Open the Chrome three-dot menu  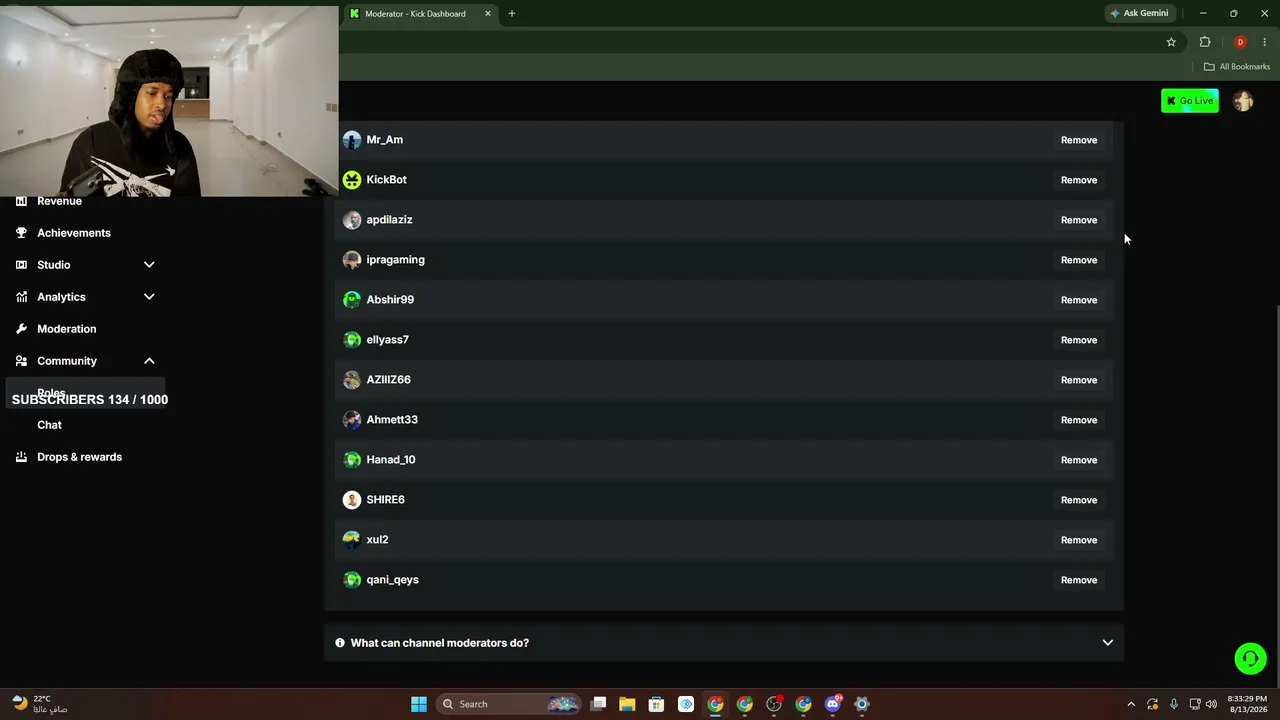click(x=1264, y=42)
